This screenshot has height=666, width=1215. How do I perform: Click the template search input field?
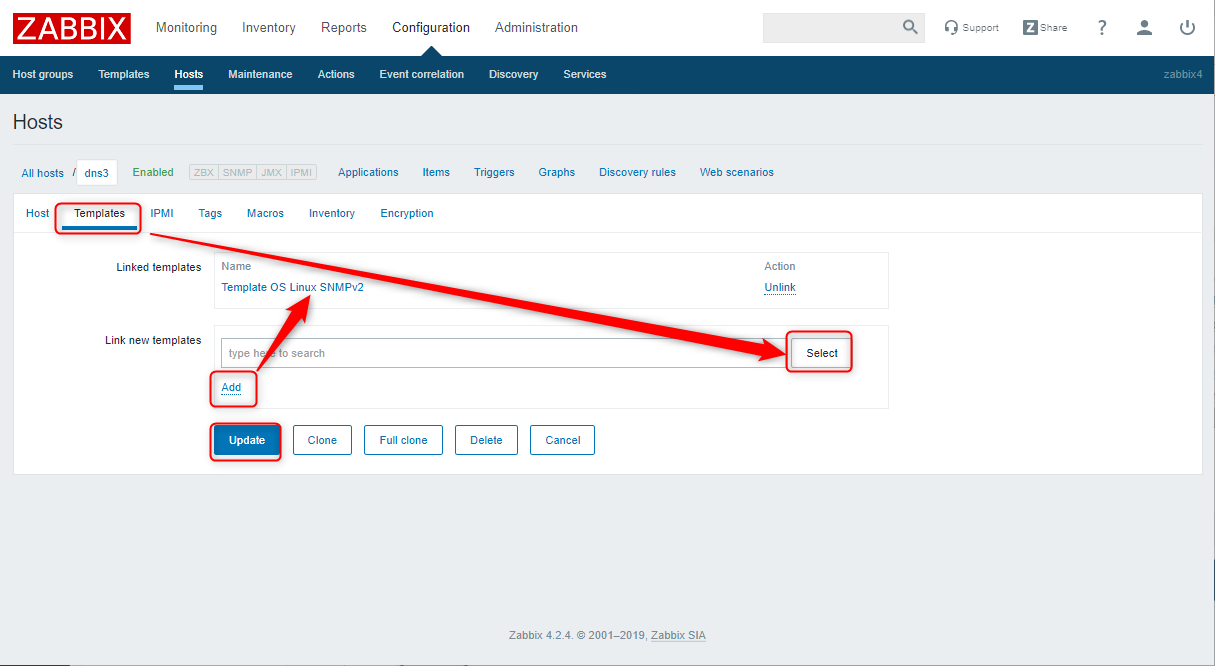pos(504,353)
